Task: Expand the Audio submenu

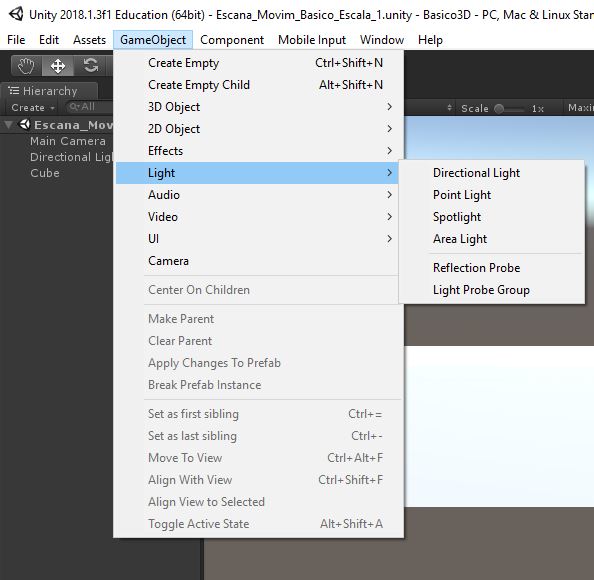Action: point(257,195)
